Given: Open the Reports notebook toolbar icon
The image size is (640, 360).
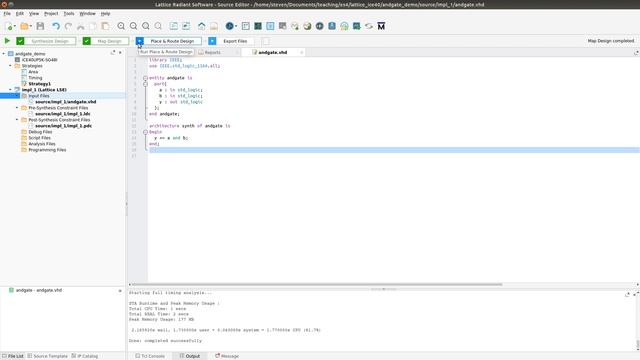Looking at the screenshot, I should pos(214,26).
